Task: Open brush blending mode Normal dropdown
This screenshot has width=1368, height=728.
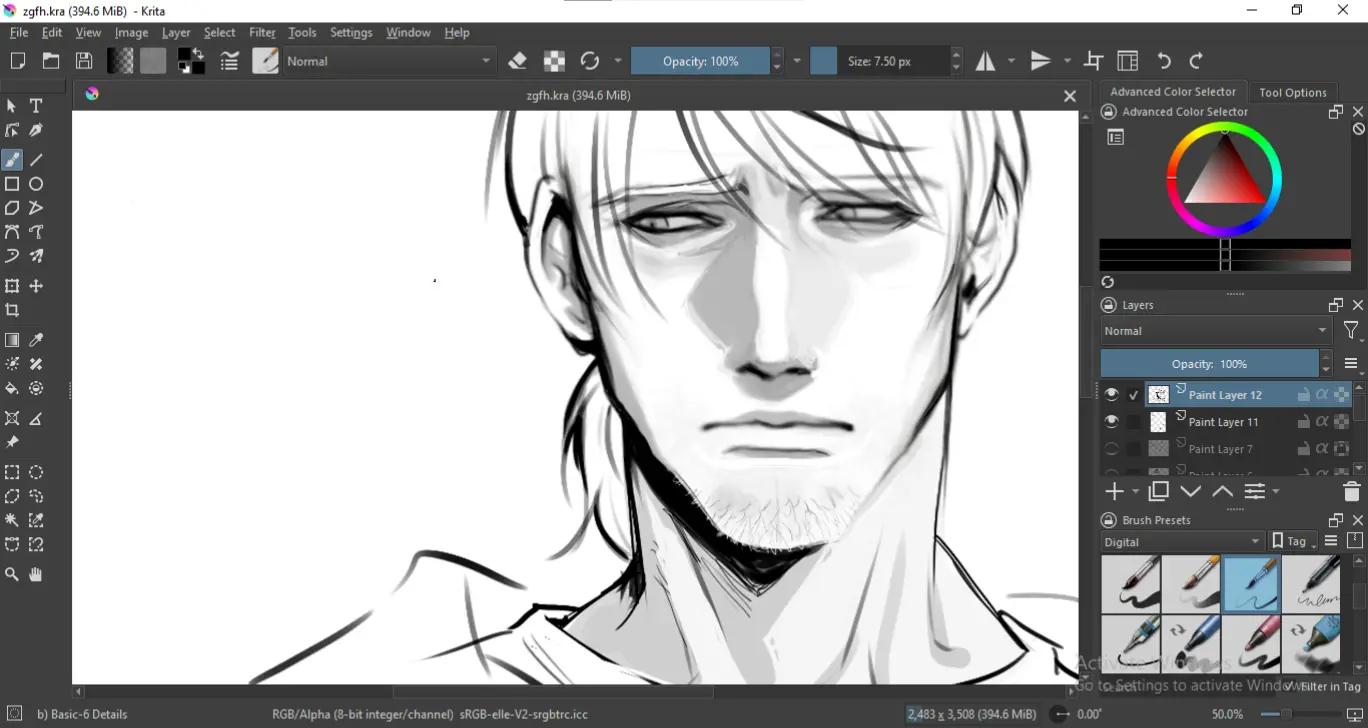Action: [389, 61]
